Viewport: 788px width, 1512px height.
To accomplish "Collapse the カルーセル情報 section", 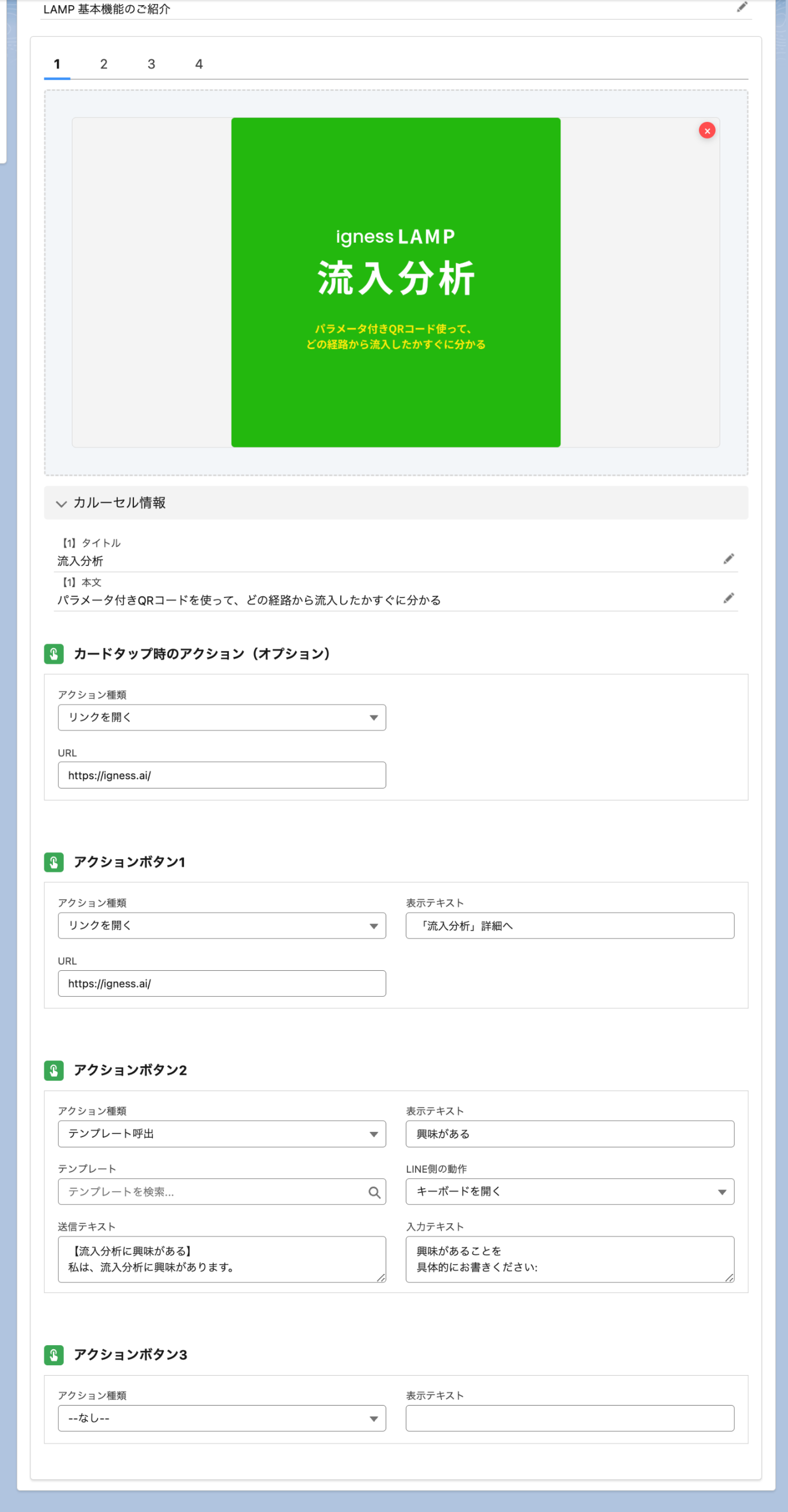I will click(61, 504).
